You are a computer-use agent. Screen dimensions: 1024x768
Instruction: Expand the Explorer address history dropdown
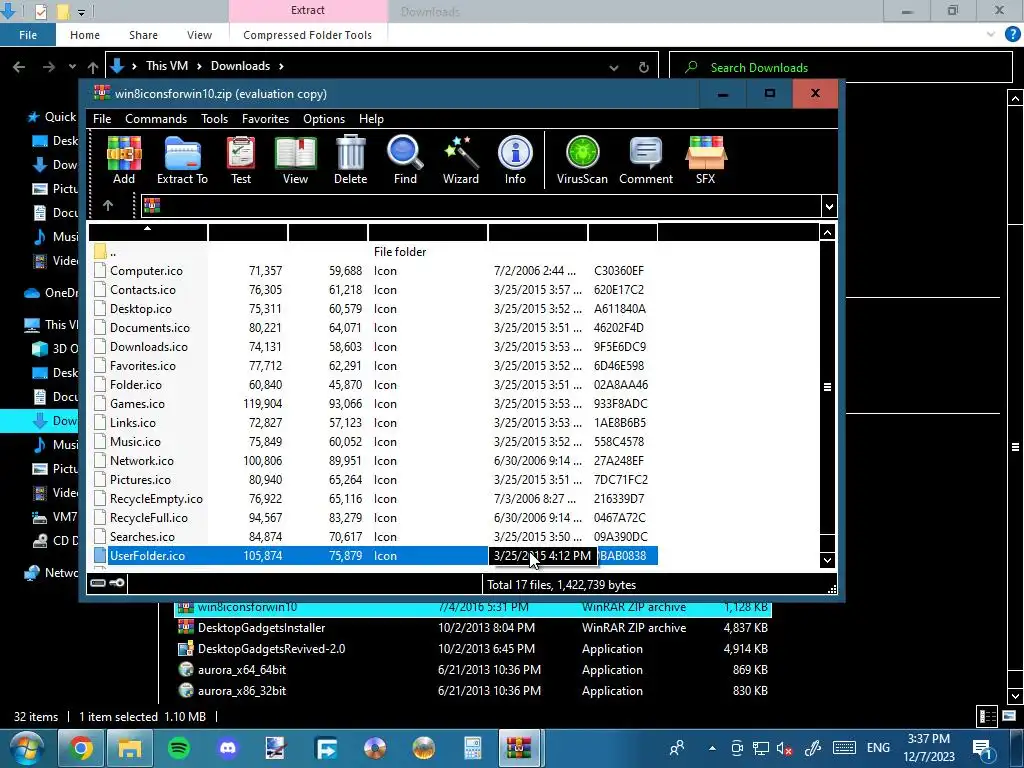click(x=614, y=67)
